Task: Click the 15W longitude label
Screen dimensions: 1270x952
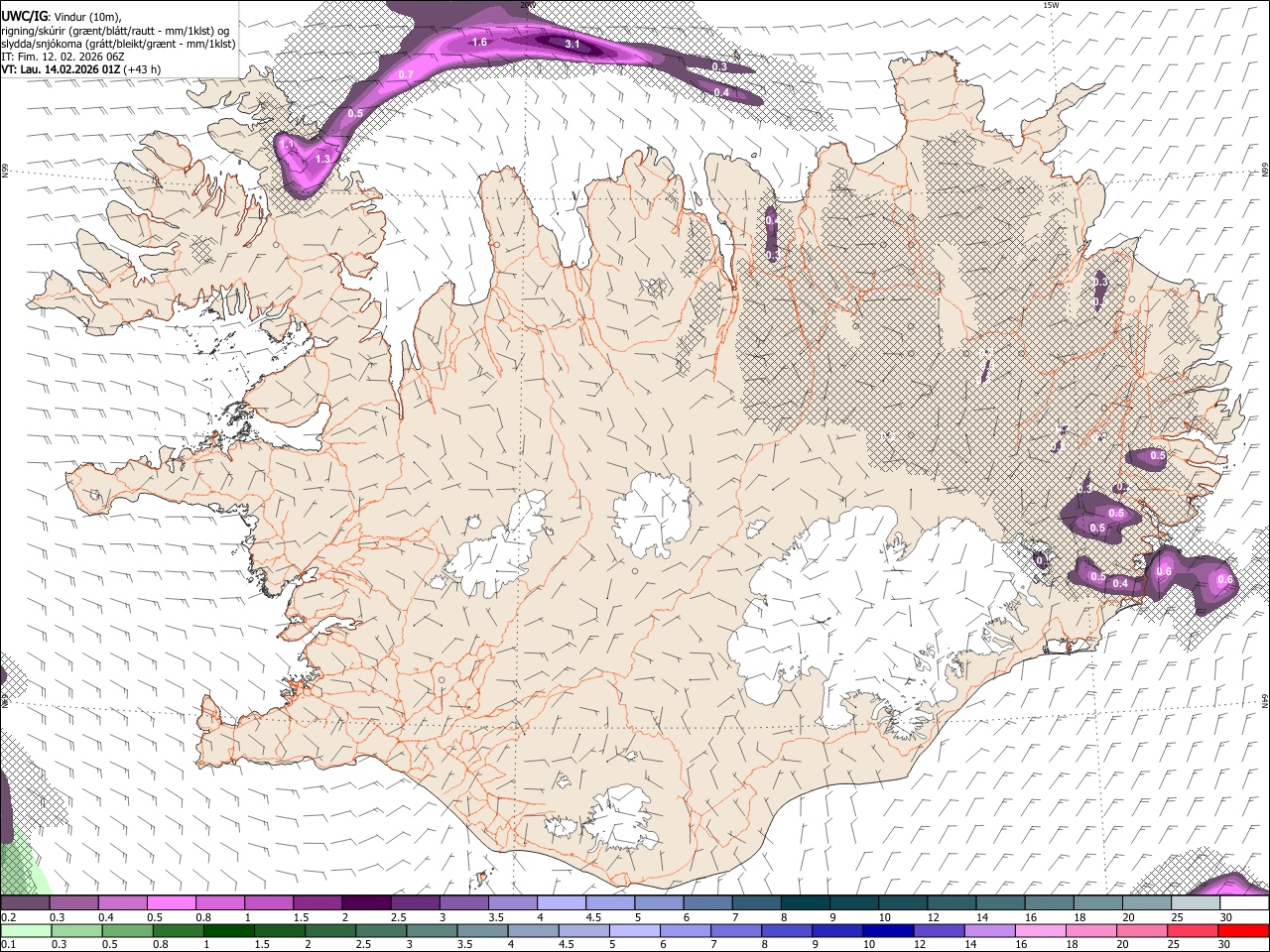Action: point(1050,5)
